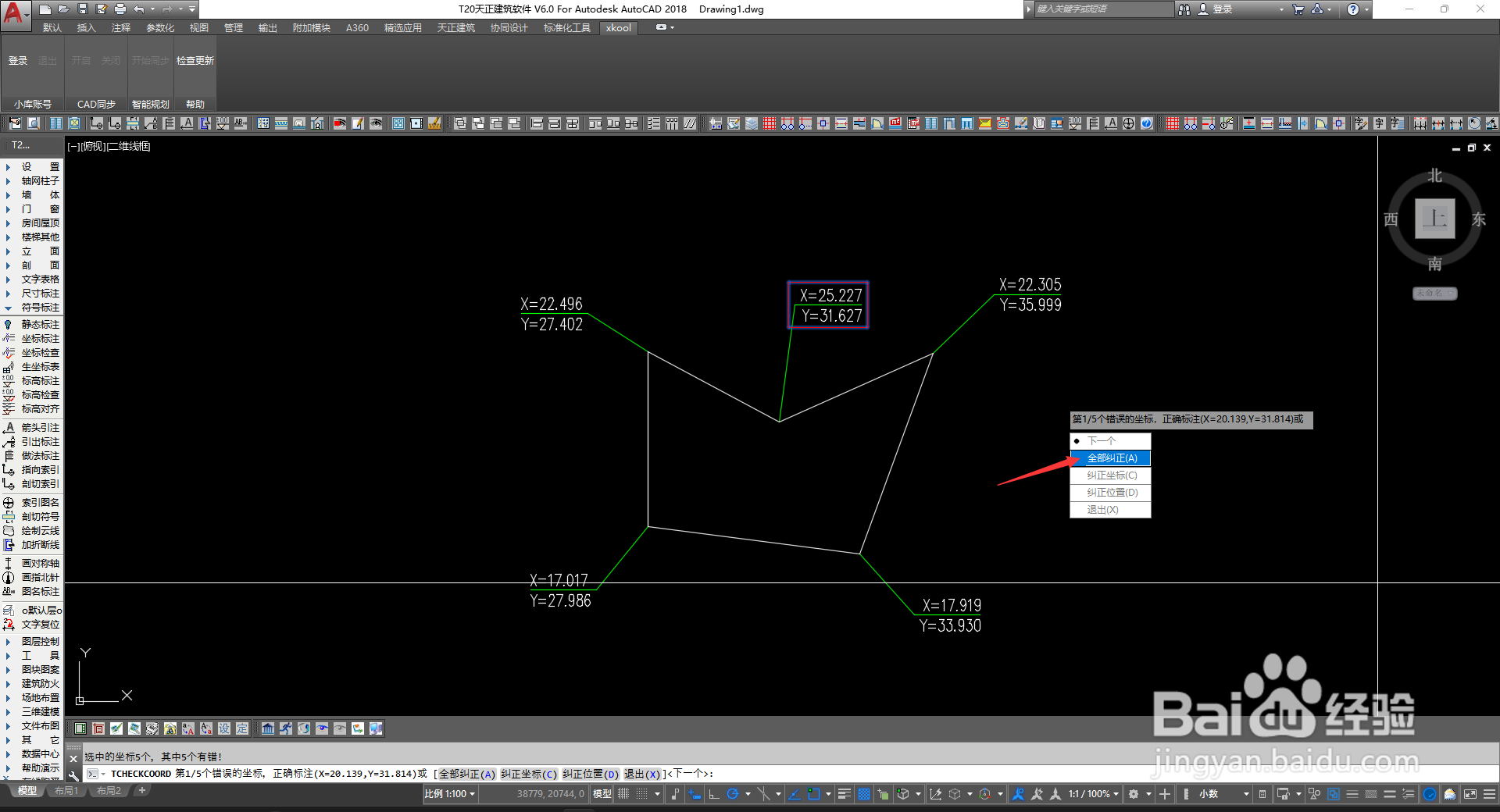Click the keyword search input field

pos(1102,9)
